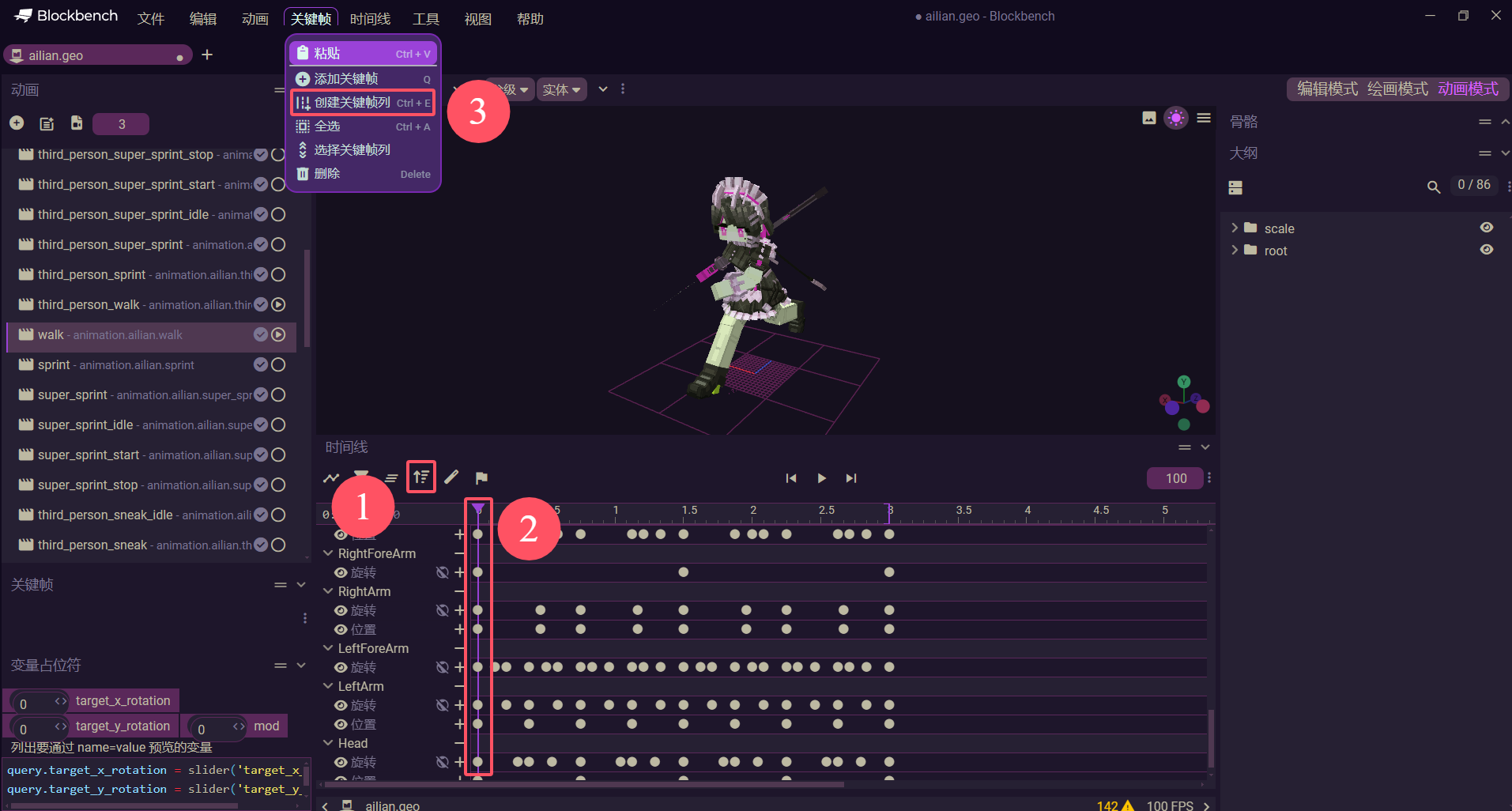This screenshot has height=811, width=1512.
Task: Play the animation in the timeline
Action: point(821,478)
